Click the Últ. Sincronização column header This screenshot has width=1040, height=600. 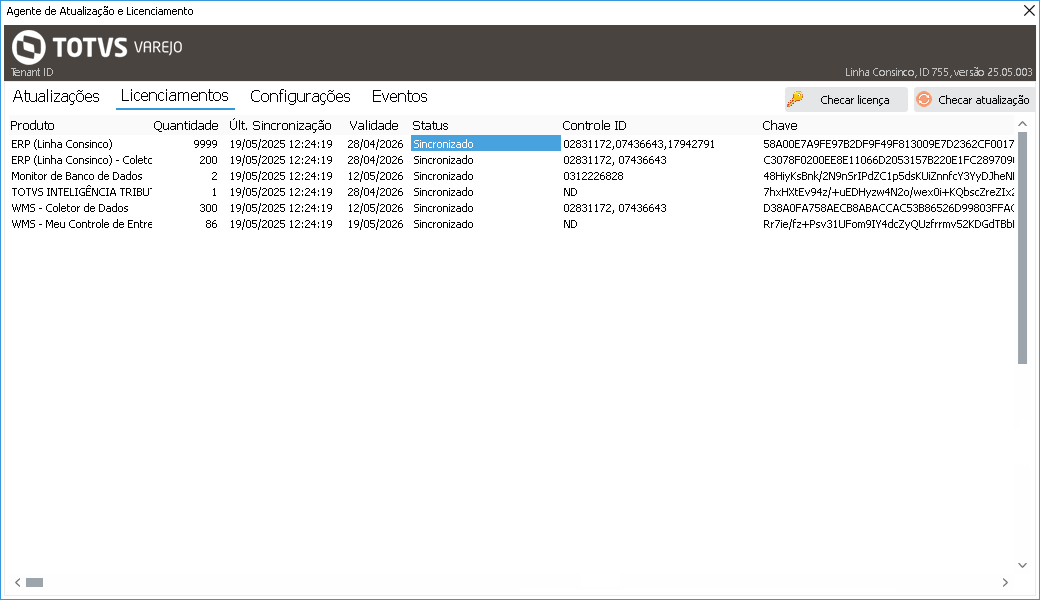click(x=280, y=125)
